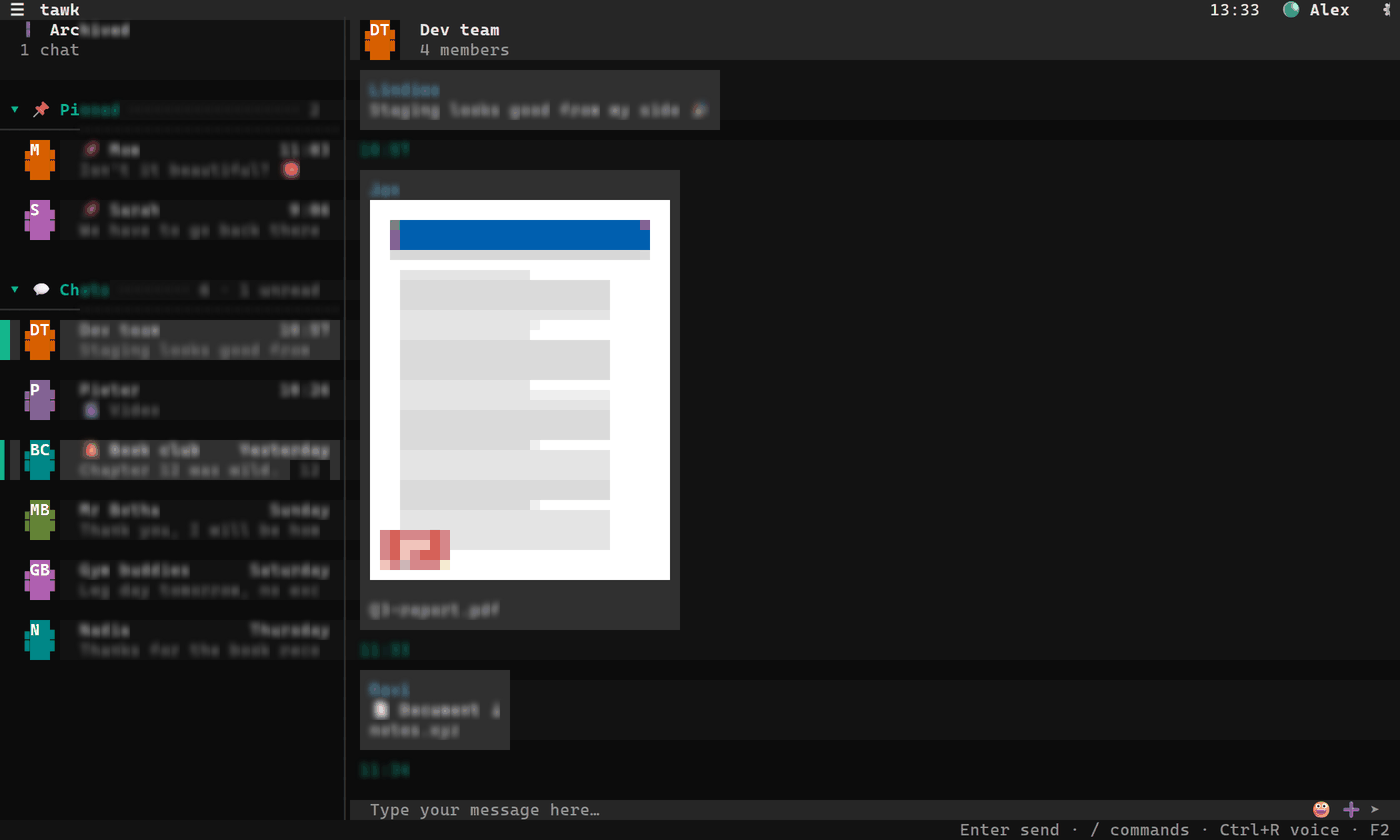
Task: Open the settings gear in top bar
Action: [x=1389, y=10]
